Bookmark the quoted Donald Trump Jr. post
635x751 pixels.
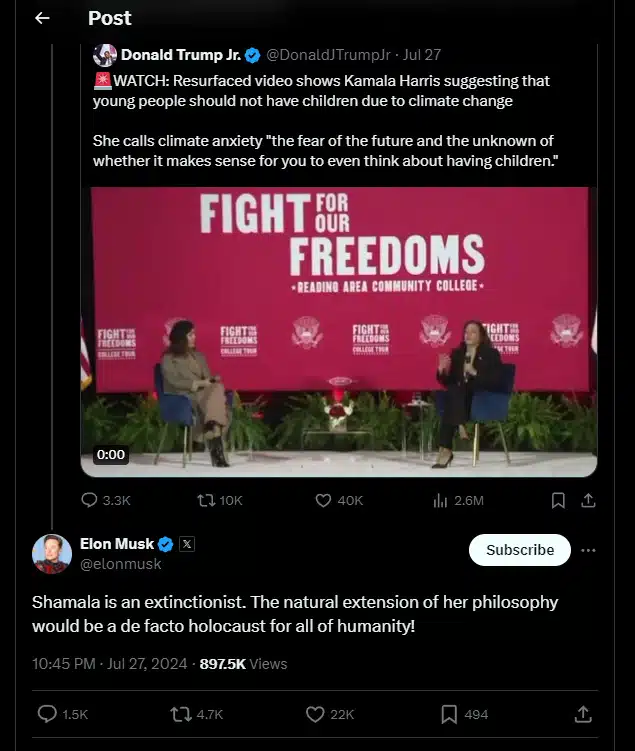558,500
